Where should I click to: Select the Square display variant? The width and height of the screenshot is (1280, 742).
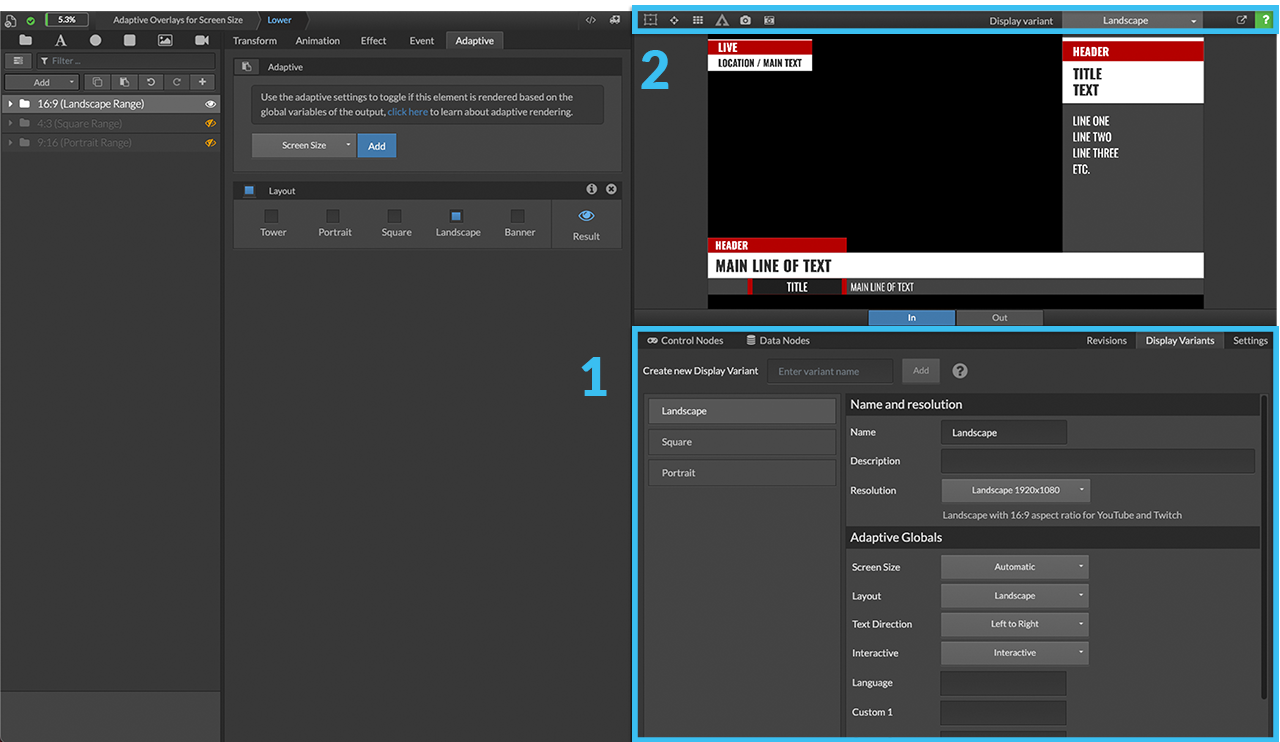[741, 442]
